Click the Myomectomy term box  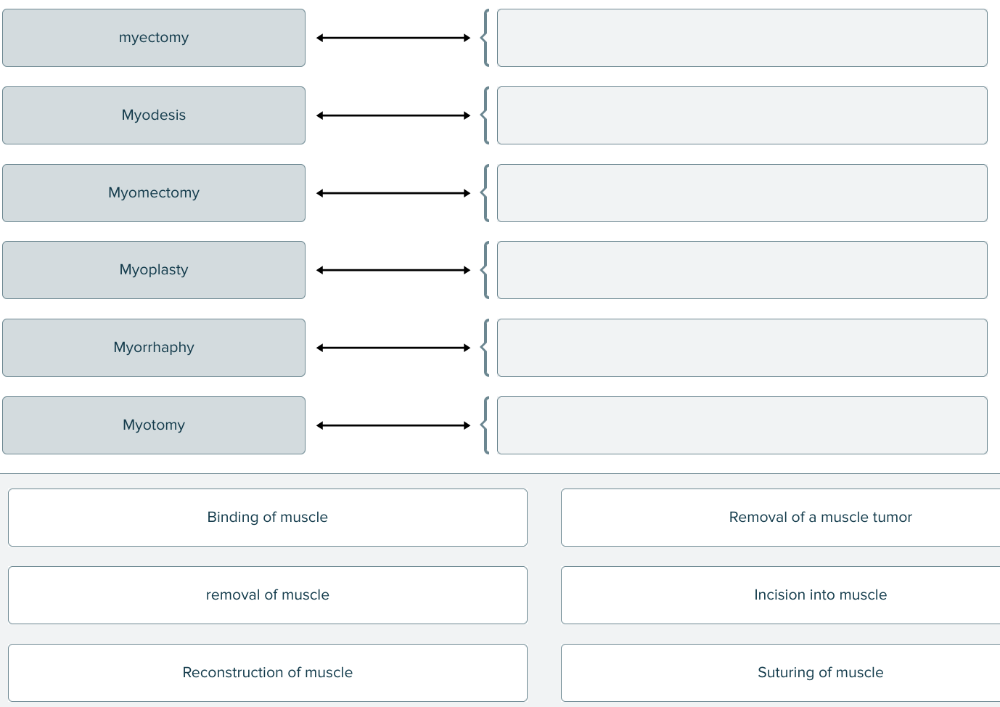(x=154, y=193)
